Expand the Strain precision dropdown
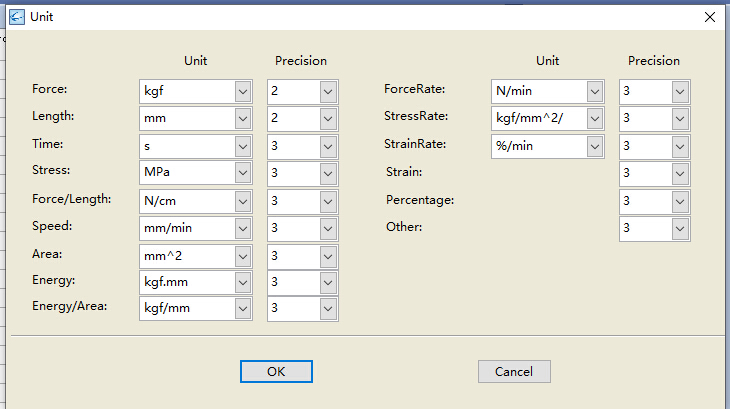Screen dimensions: 730x409 click(x=655, y=174)
